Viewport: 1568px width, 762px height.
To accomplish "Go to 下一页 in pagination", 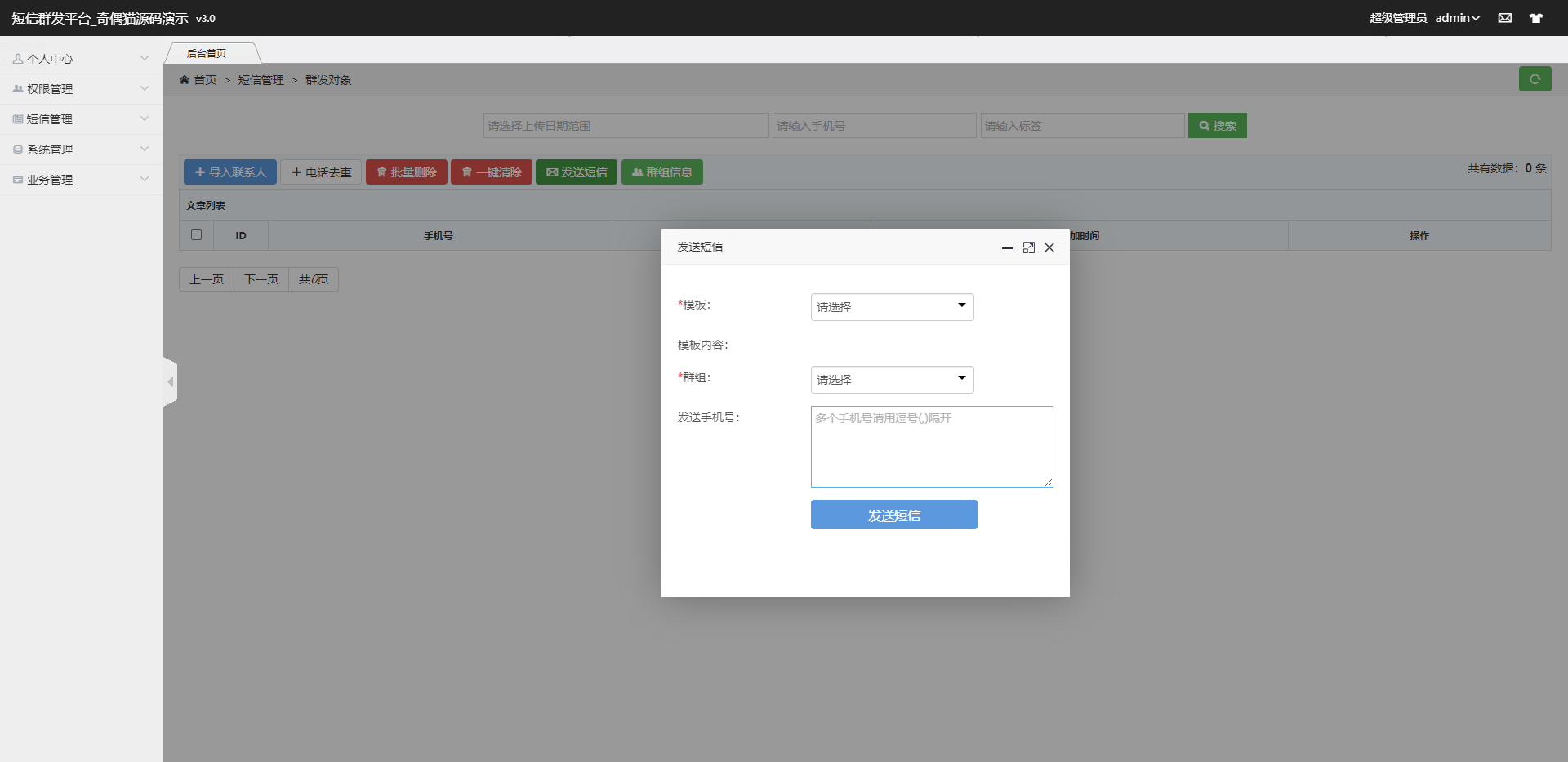I will pos(261,279).
